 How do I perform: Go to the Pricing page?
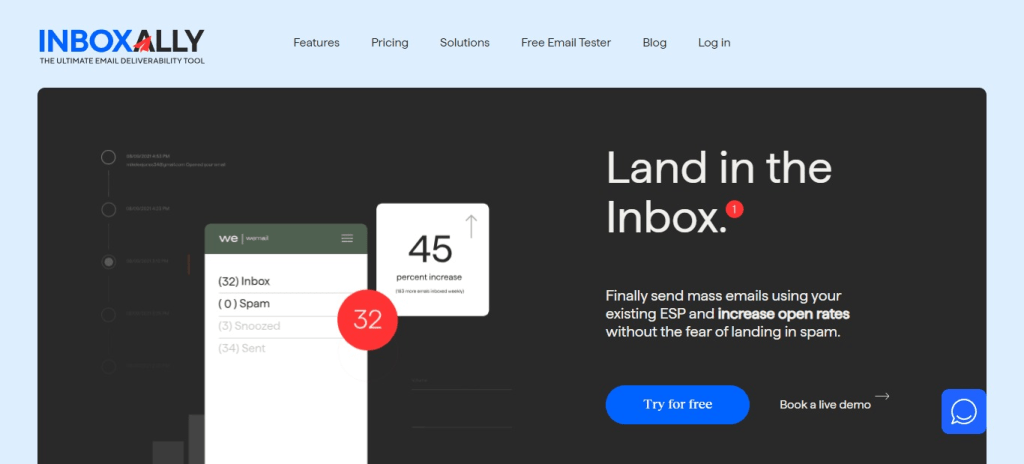(390, 42)
